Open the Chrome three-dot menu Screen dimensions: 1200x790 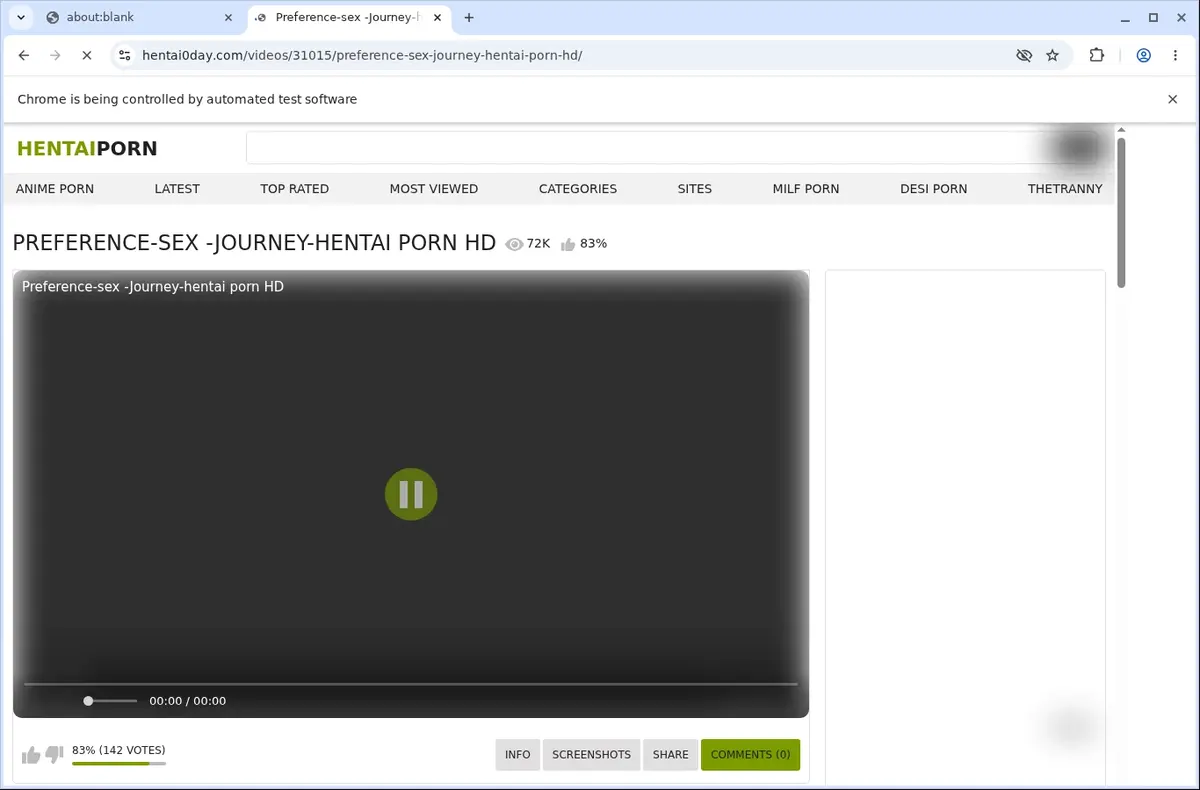[1175, 55]
